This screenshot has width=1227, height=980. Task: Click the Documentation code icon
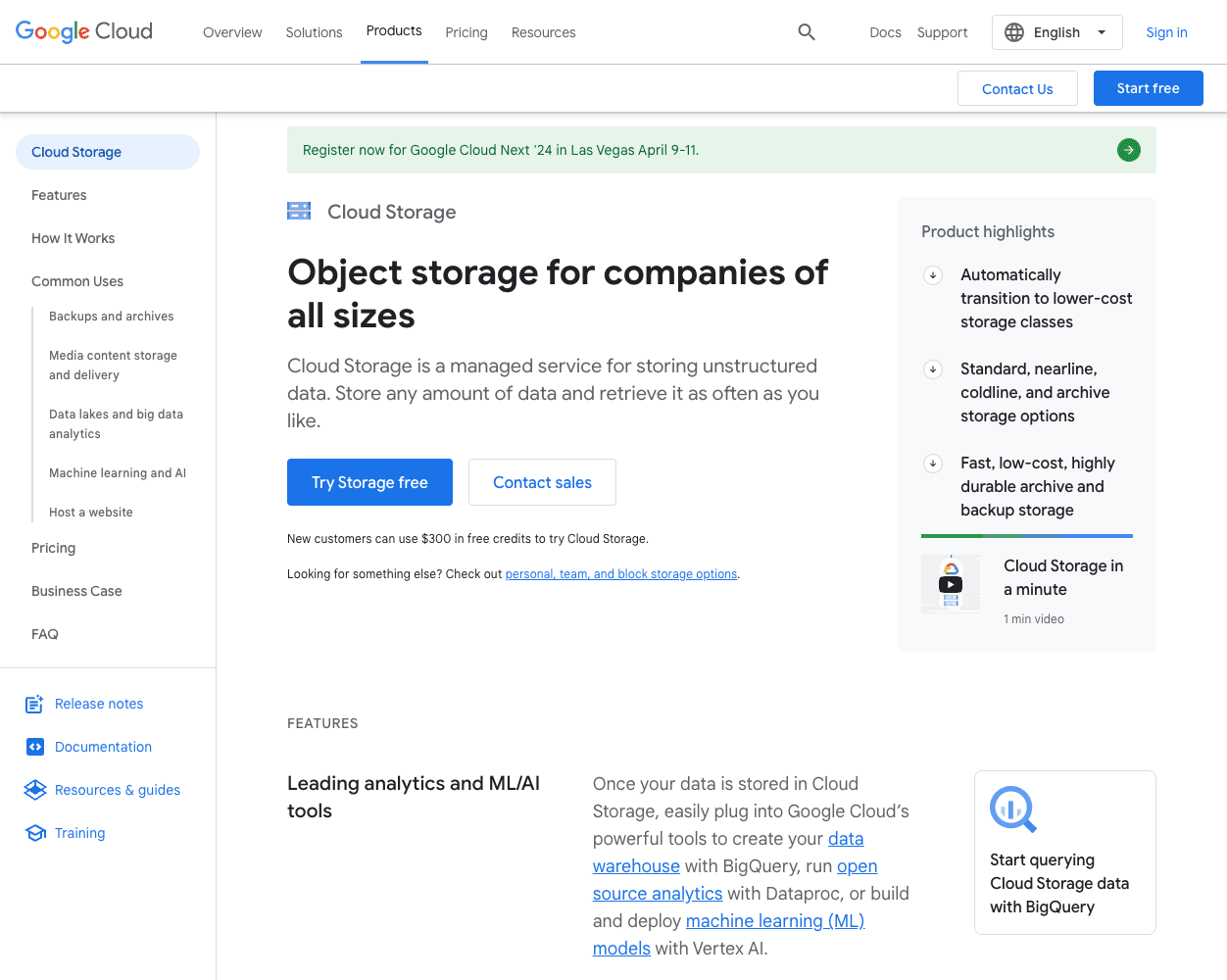click(x=35, y=747)
